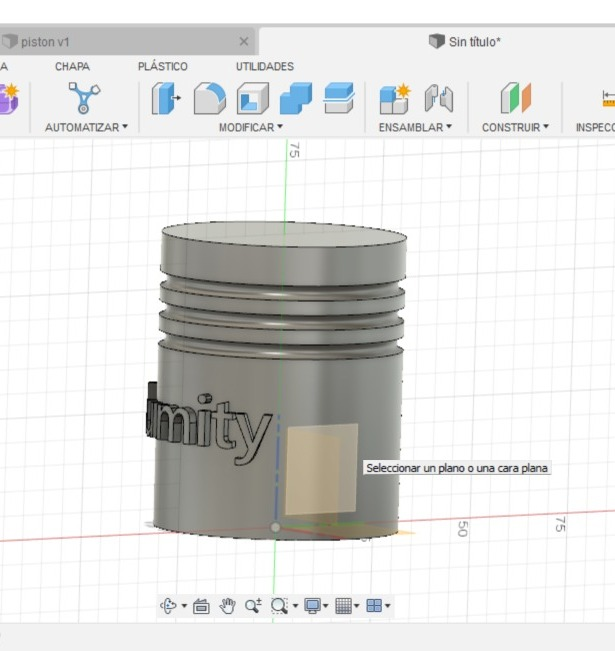Switch to the UTILIDADES ribbon tab
Viewport: 615px width, 651px height.
(x=265, y=66)
